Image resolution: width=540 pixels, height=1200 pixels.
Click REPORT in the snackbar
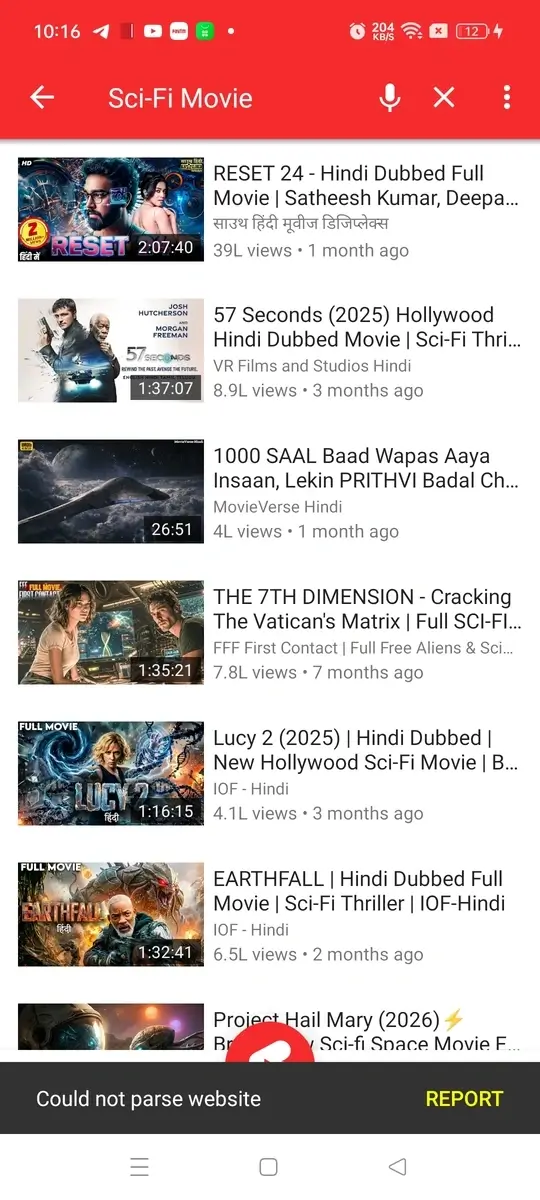pos(464,1098)
